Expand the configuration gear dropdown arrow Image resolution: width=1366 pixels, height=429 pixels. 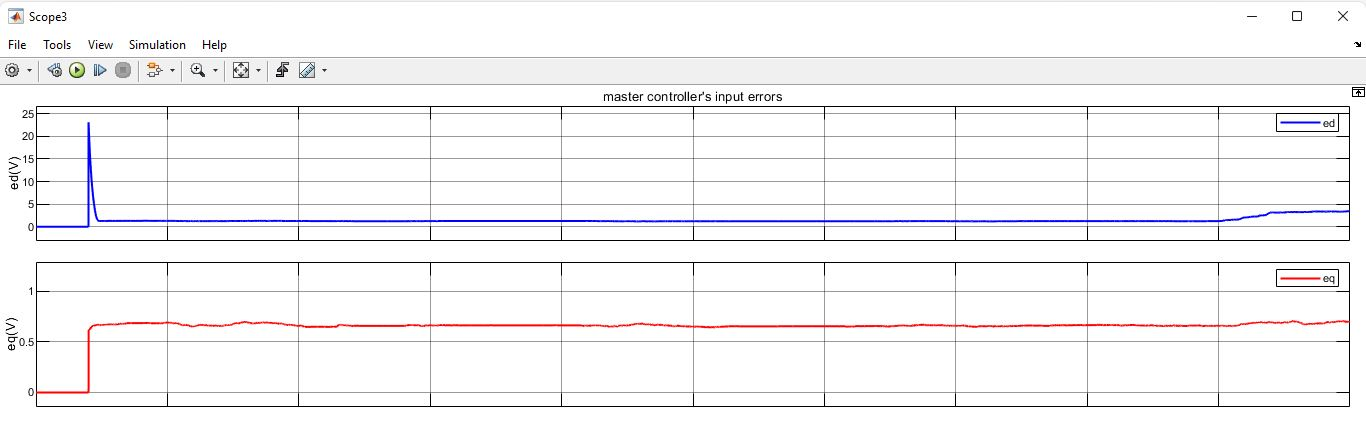coord(29,71)
